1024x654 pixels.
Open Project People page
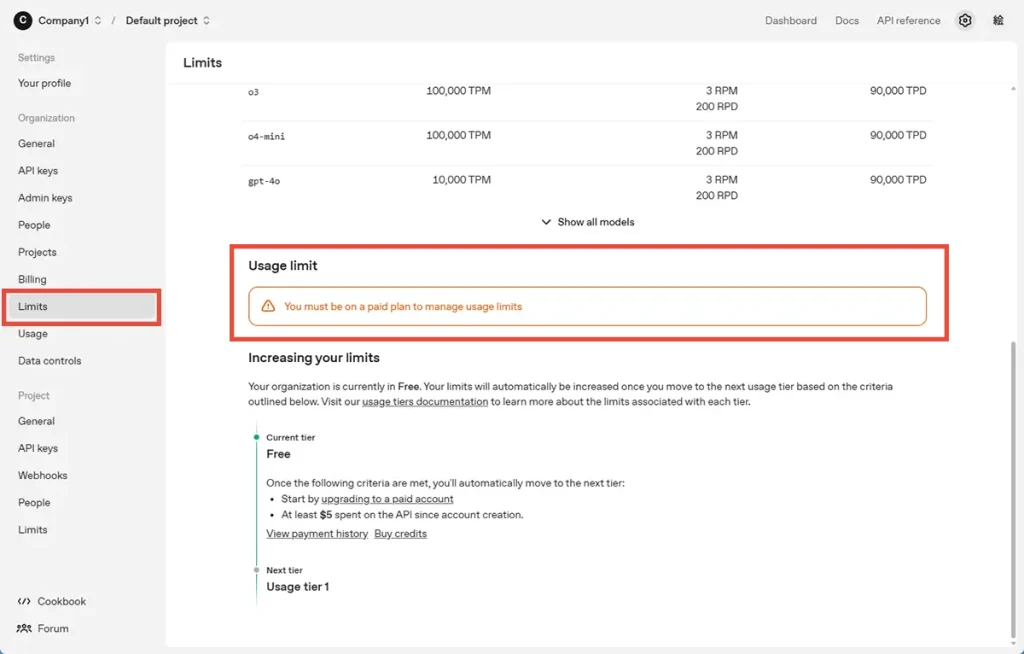coord(34,502)
